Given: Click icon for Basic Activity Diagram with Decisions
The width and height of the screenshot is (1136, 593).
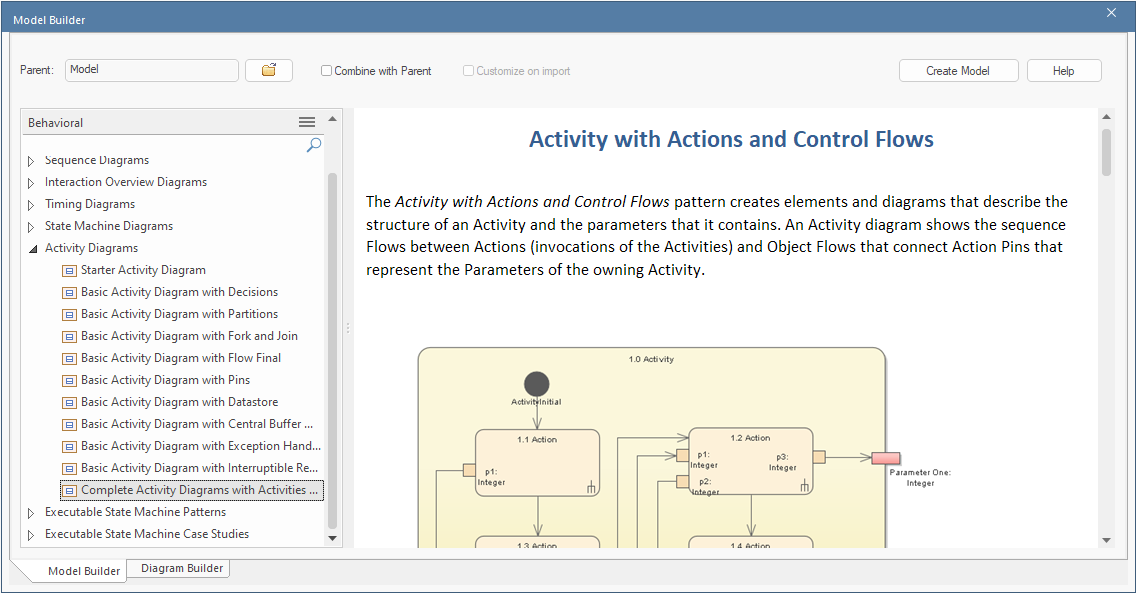Looking at the screenshot, I should click(69, 292).
